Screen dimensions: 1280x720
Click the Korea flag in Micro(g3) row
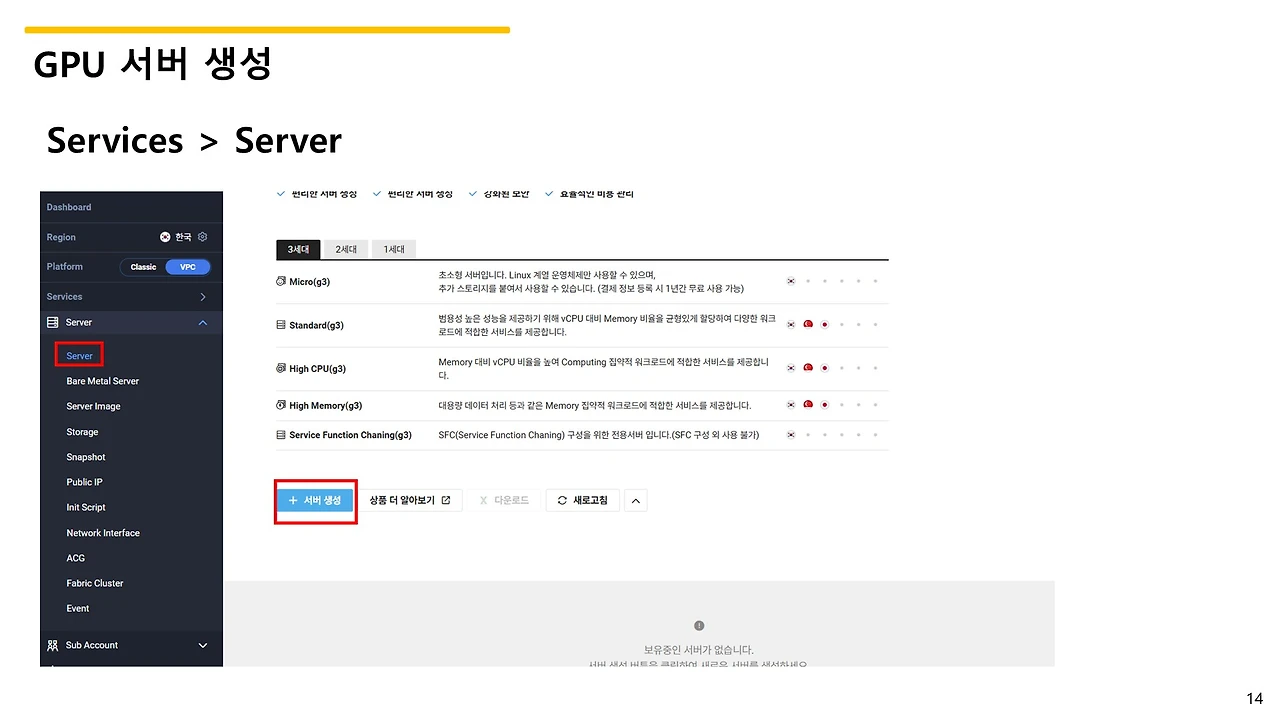pyautogui.click(x=791, y=282)
